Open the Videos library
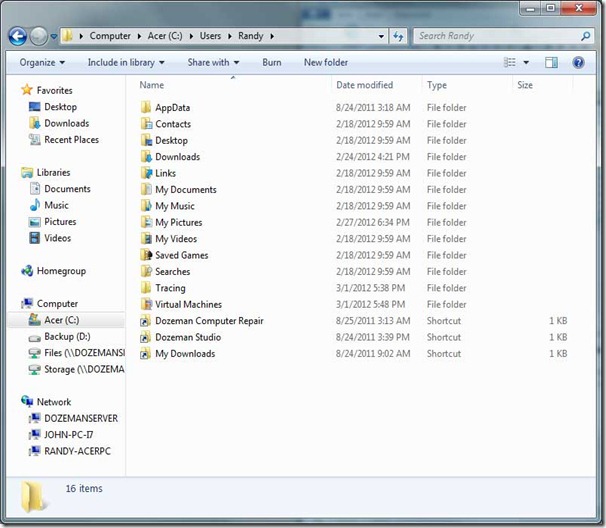606x528 pixels. click(57, 238)
